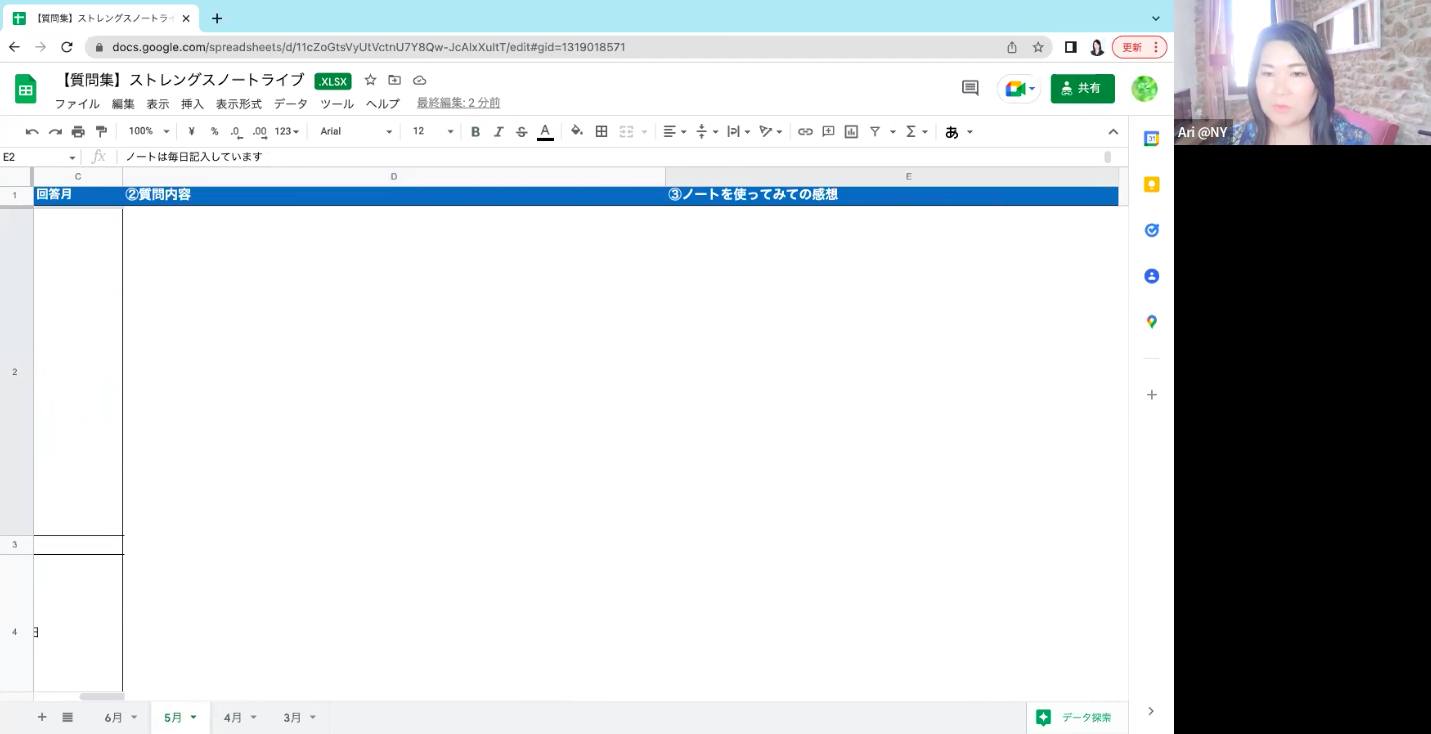Open the ファイル menu
Screen dimensions: 1431x734
pyautogui.click(x=77, y=104)
